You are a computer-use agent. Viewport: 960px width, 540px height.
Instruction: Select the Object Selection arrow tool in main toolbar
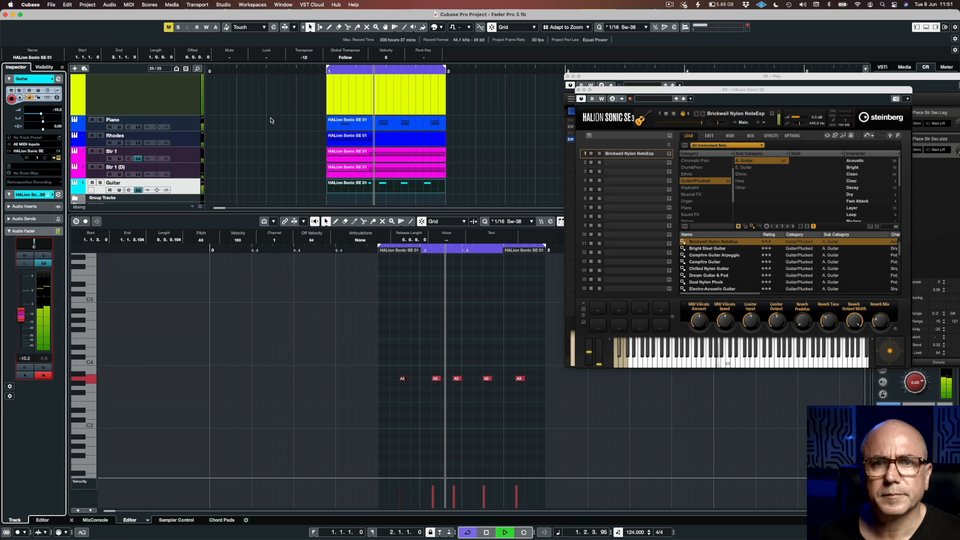point(310,27)
